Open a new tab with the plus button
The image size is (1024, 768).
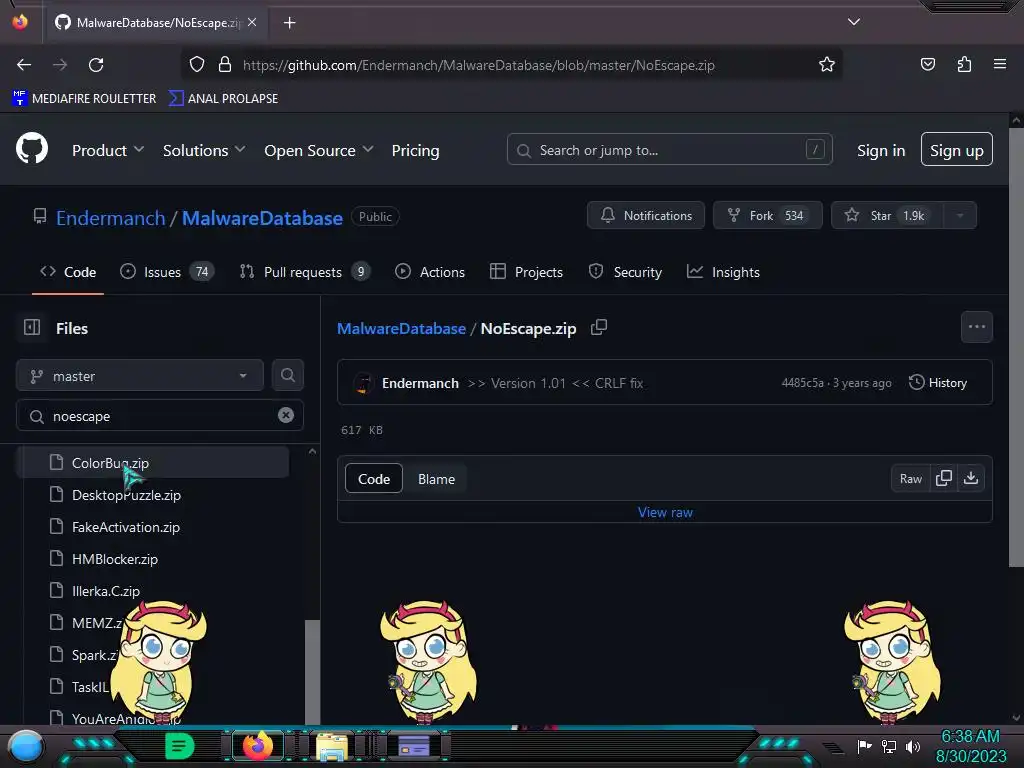pos(289,23)
